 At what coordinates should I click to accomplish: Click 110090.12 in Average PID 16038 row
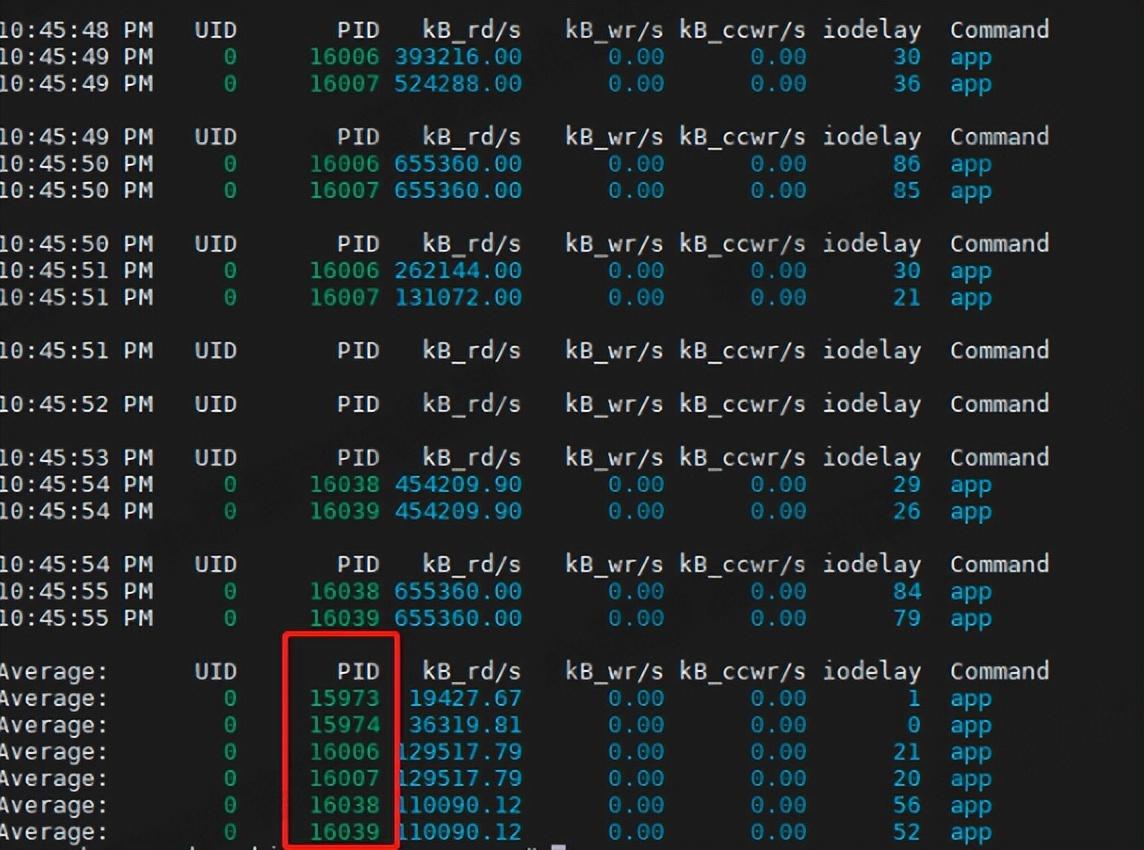click(460, 805)
